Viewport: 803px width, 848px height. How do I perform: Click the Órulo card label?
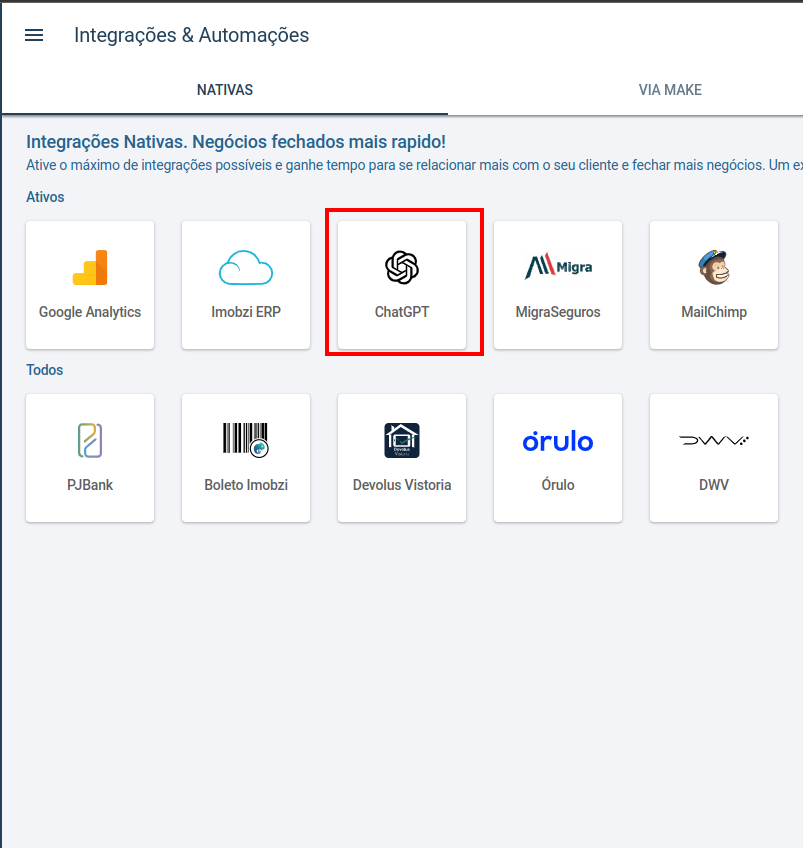pos(558,485)
